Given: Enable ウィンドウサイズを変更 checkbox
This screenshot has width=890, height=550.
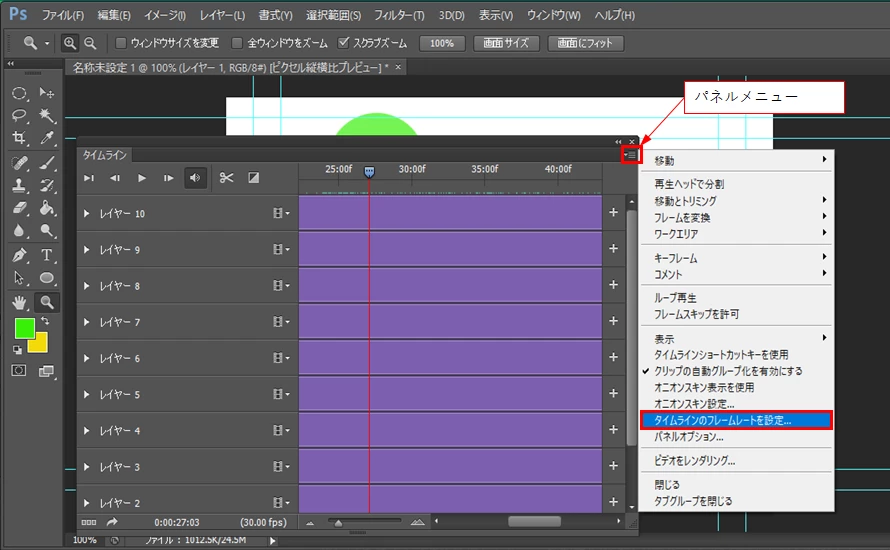Looking at the screenshot, I should [120, 43].
